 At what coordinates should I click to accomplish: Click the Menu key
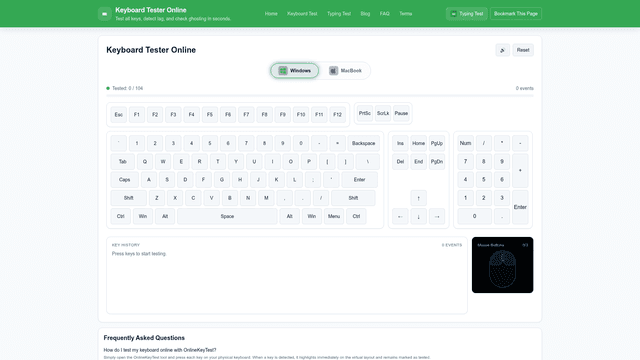coord(334,216)
